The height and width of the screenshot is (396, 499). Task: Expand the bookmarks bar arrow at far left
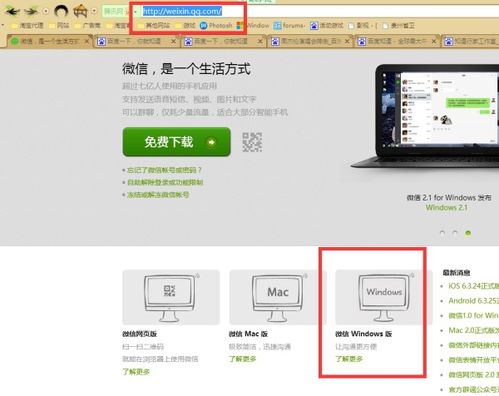(x=3, y=25)
